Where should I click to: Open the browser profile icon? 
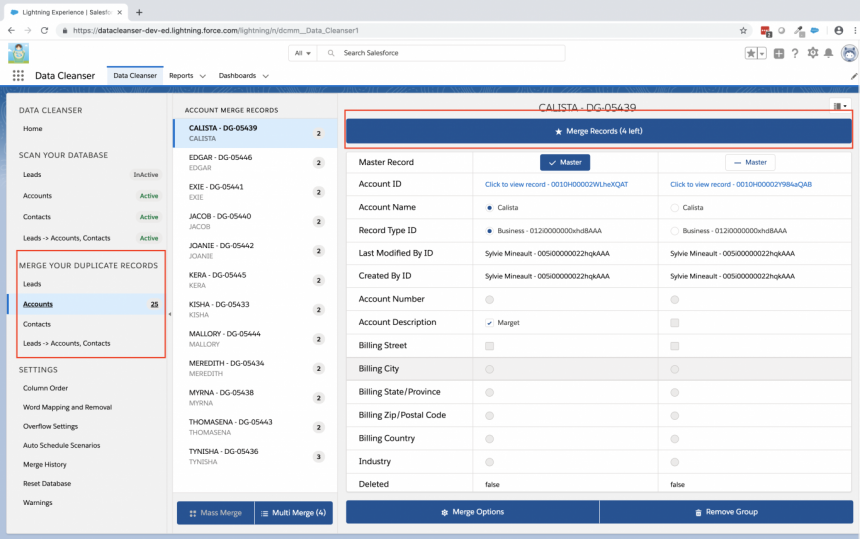[x=839, y=31]
